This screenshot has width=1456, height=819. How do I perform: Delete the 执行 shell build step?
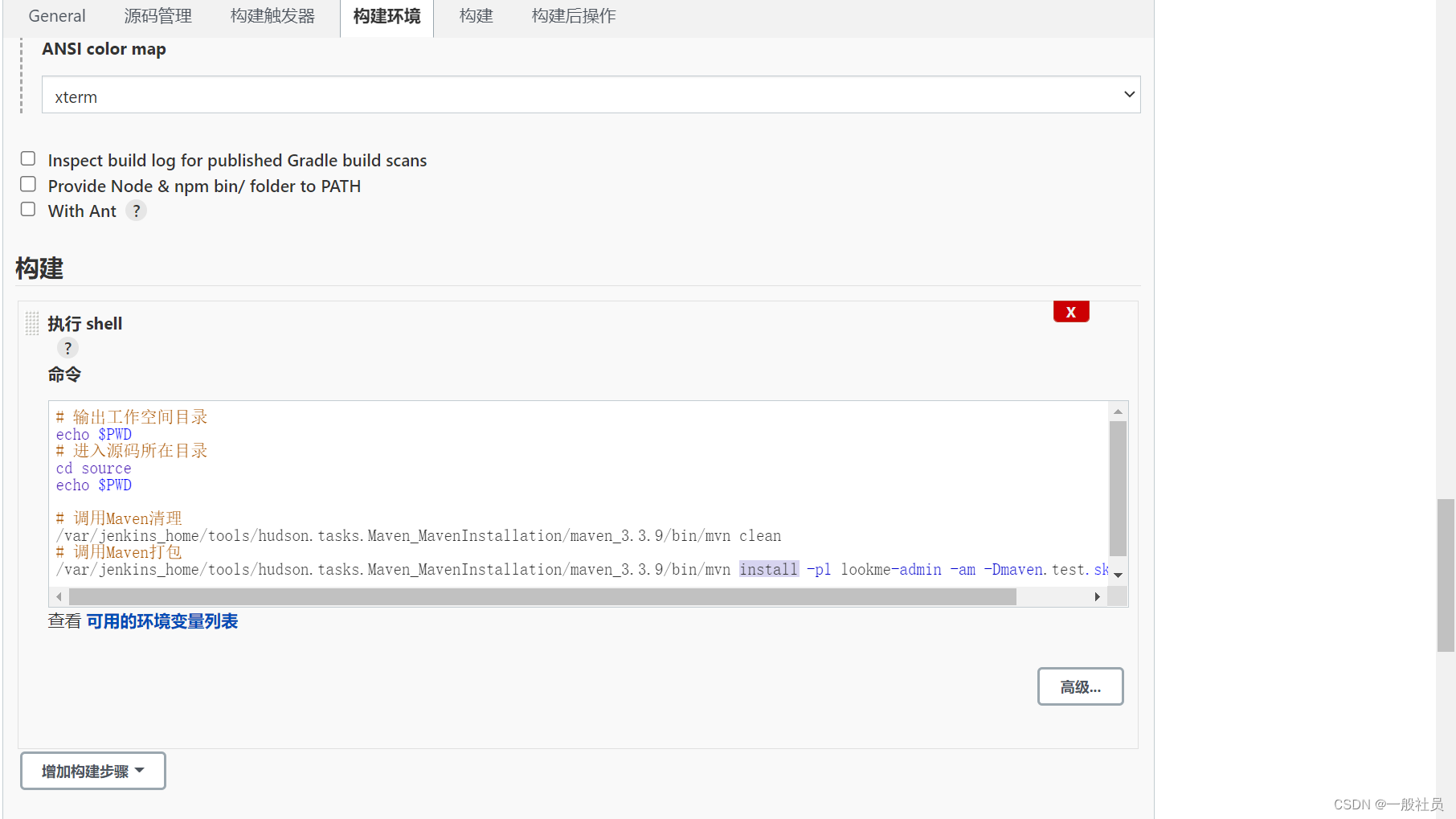click(1071, 312)
